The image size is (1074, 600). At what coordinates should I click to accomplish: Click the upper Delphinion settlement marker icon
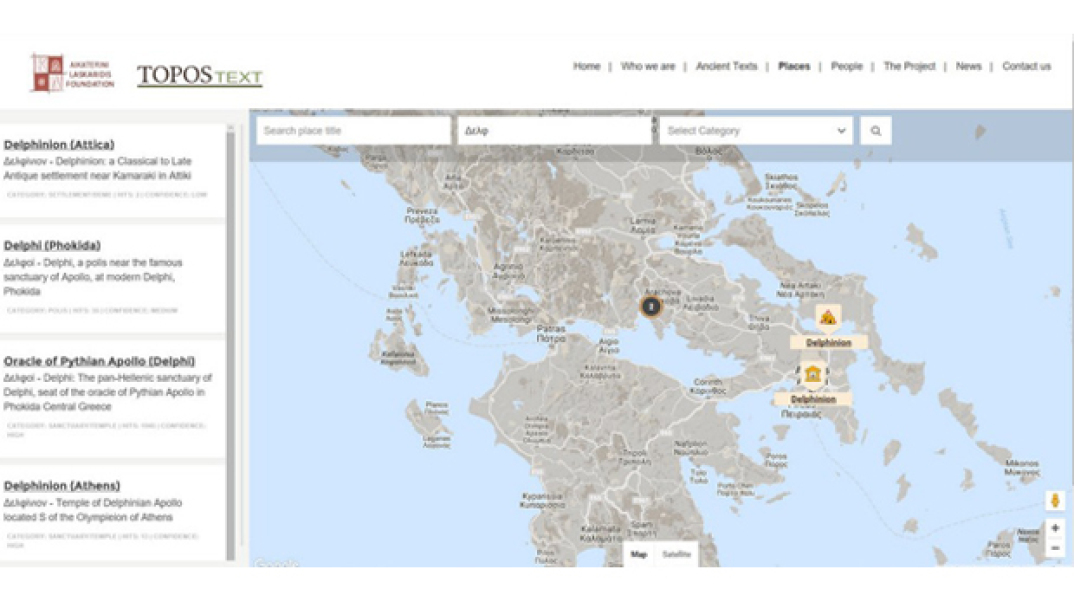click(827, 318)
